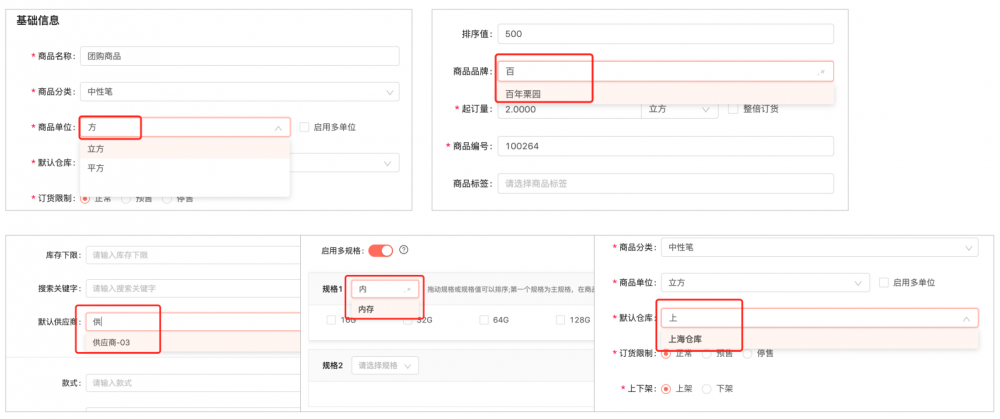This screenshot has width=1000, height=419.
Task: Choose 停售 radio above the 上下架 row
Action: tap(747, 353)
